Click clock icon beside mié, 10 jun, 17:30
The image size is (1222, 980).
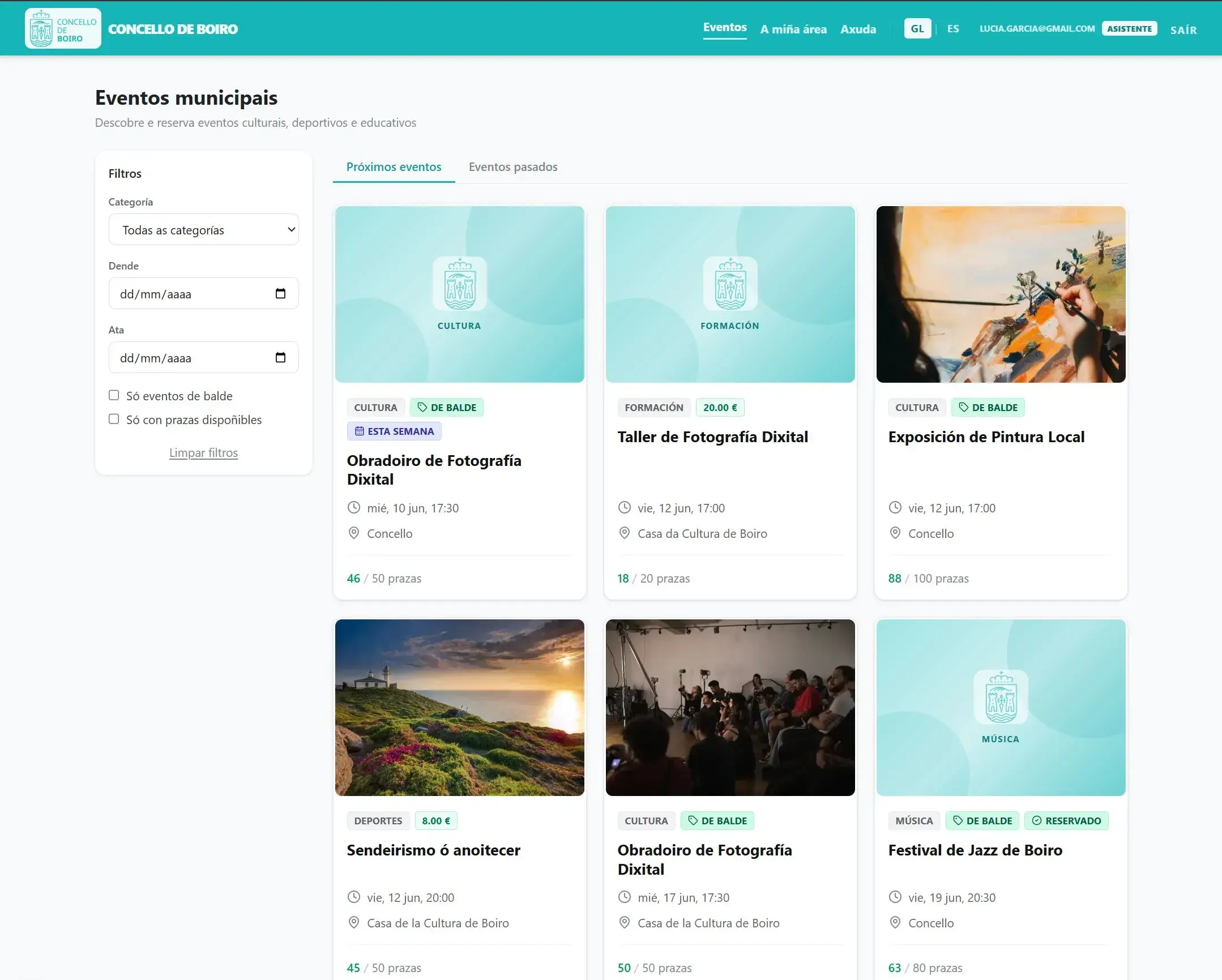(x=354, y=508)
